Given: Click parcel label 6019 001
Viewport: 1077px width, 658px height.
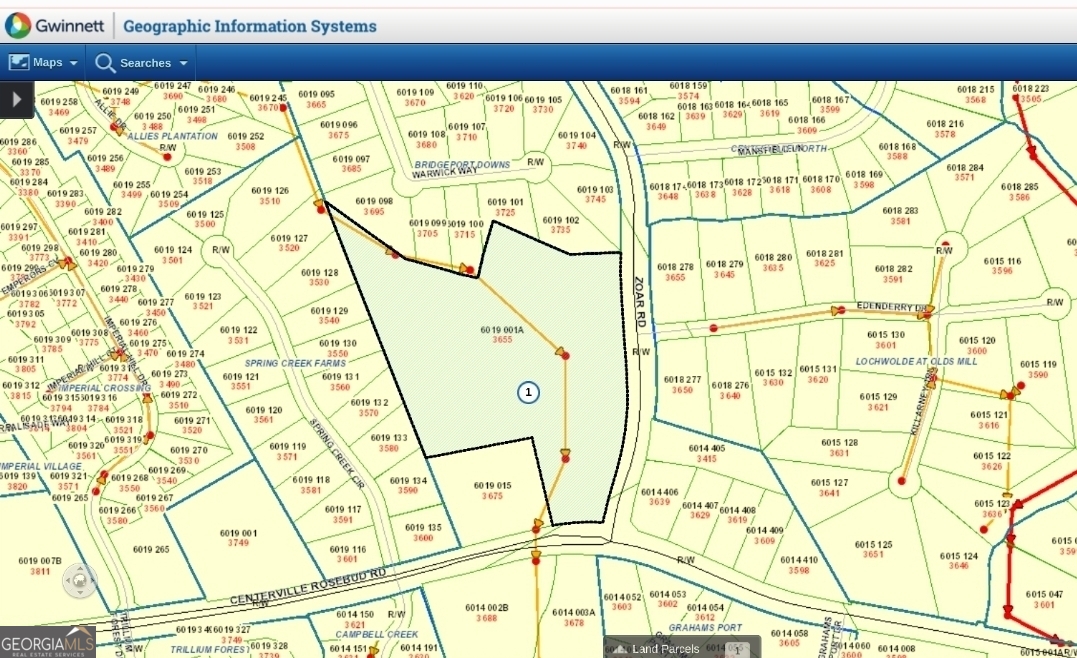Looking at the screenshot, I should pyautogui.click(x=238, y=533).
